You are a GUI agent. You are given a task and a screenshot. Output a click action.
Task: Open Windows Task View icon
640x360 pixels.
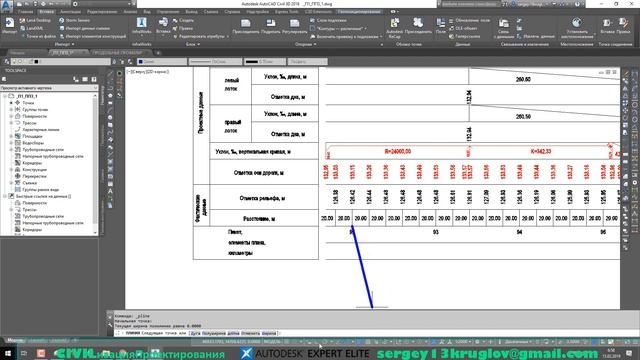pyautogui.click(x=24, y=353)
